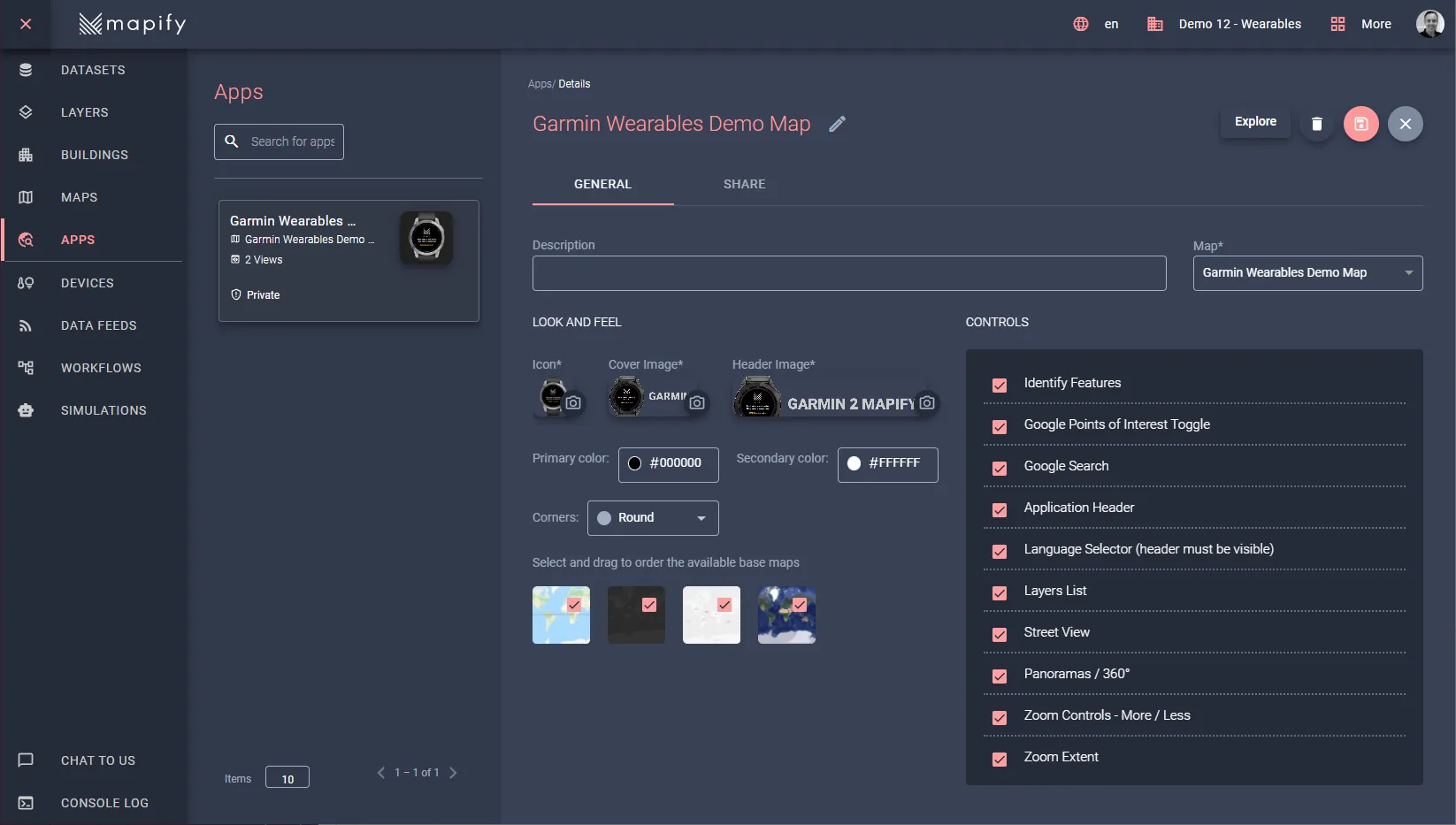The width and height of the screenshot is (1456, 825).
Task: Open the Corners Round dropdown
Action: pyautogui.click(x=653, y=518)
